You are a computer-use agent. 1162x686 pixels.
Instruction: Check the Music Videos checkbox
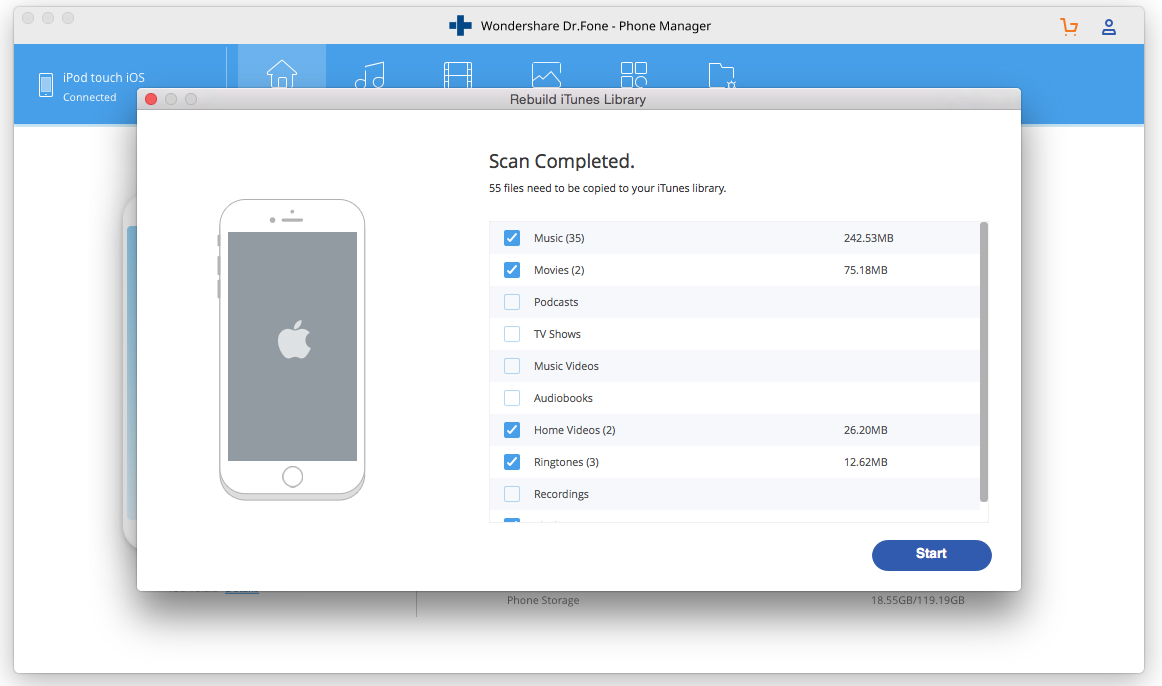pyautogui.click(x=512, y=365)
